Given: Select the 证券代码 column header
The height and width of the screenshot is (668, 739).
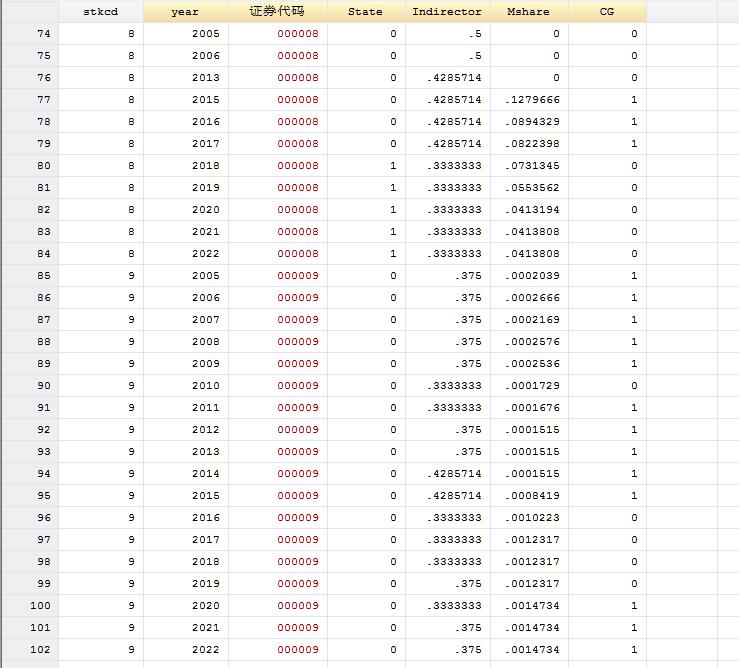Looking at the screenshot, I should (x=278, y=11).
